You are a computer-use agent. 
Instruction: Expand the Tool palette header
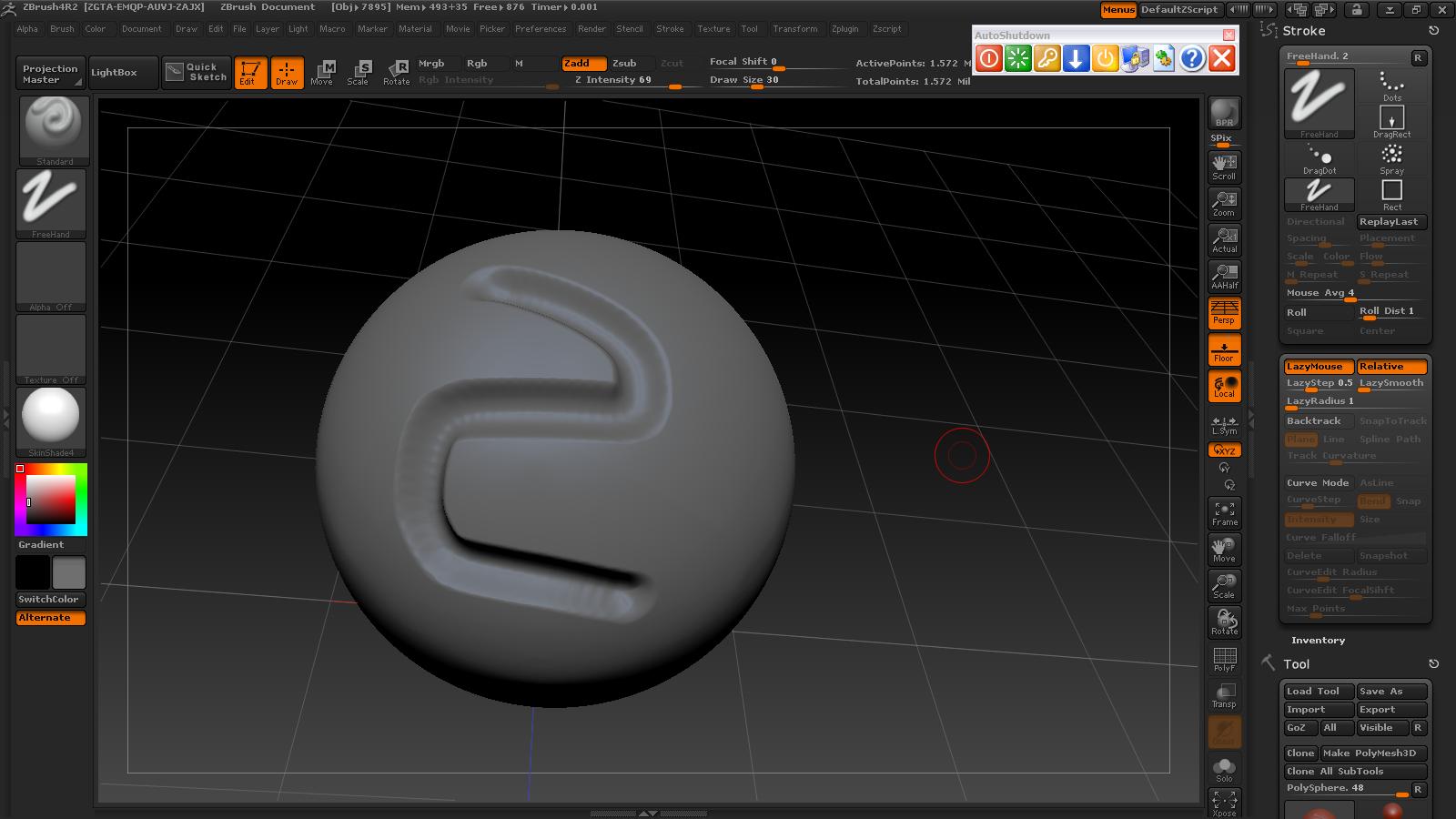tap(1296, 664)
